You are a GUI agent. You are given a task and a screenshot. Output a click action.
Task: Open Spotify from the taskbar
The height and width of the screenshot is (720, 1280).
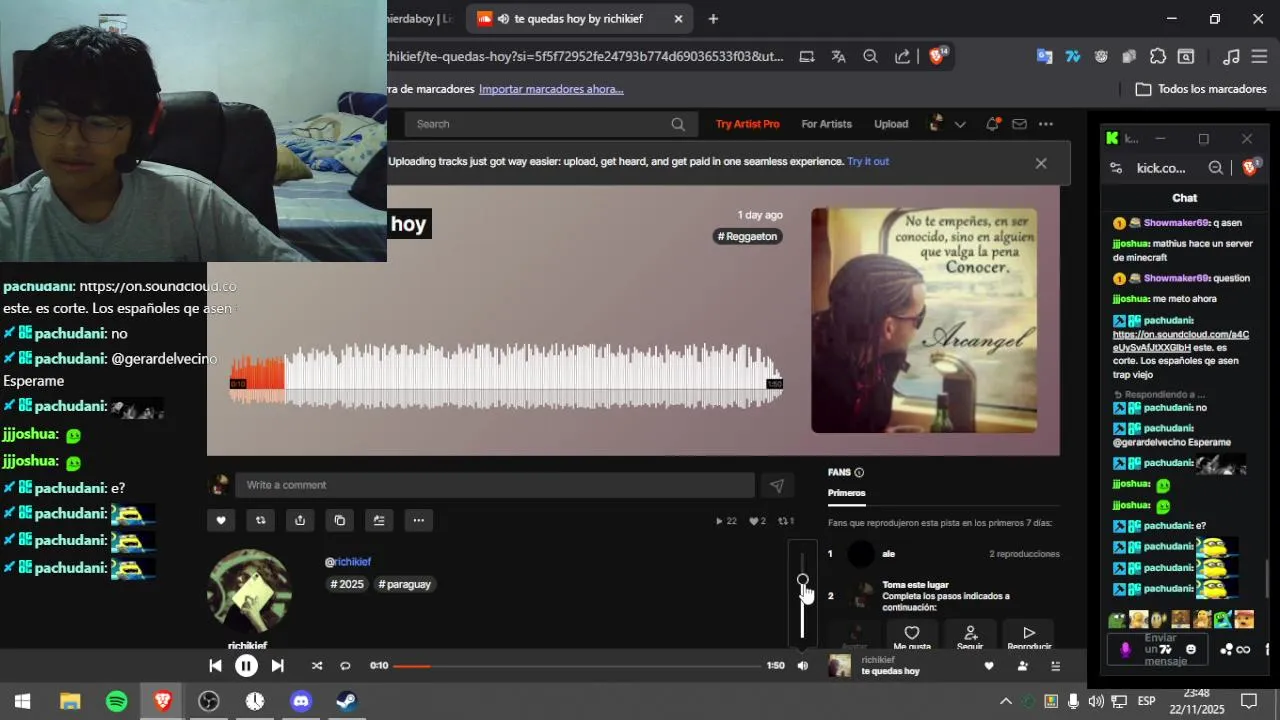(x=116, y=701)
